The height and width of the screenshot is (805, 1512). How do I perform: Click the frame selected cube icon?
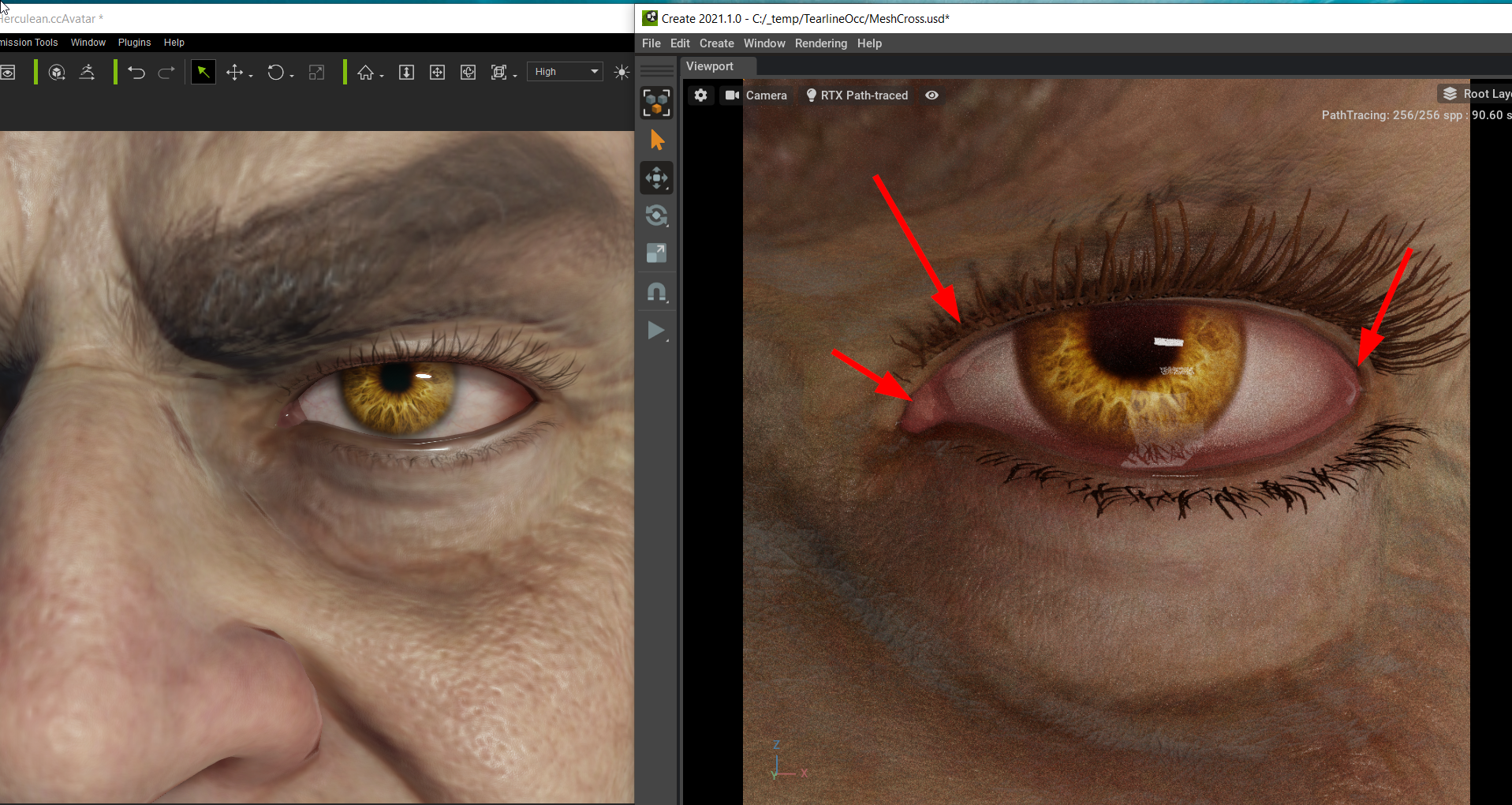498,73
